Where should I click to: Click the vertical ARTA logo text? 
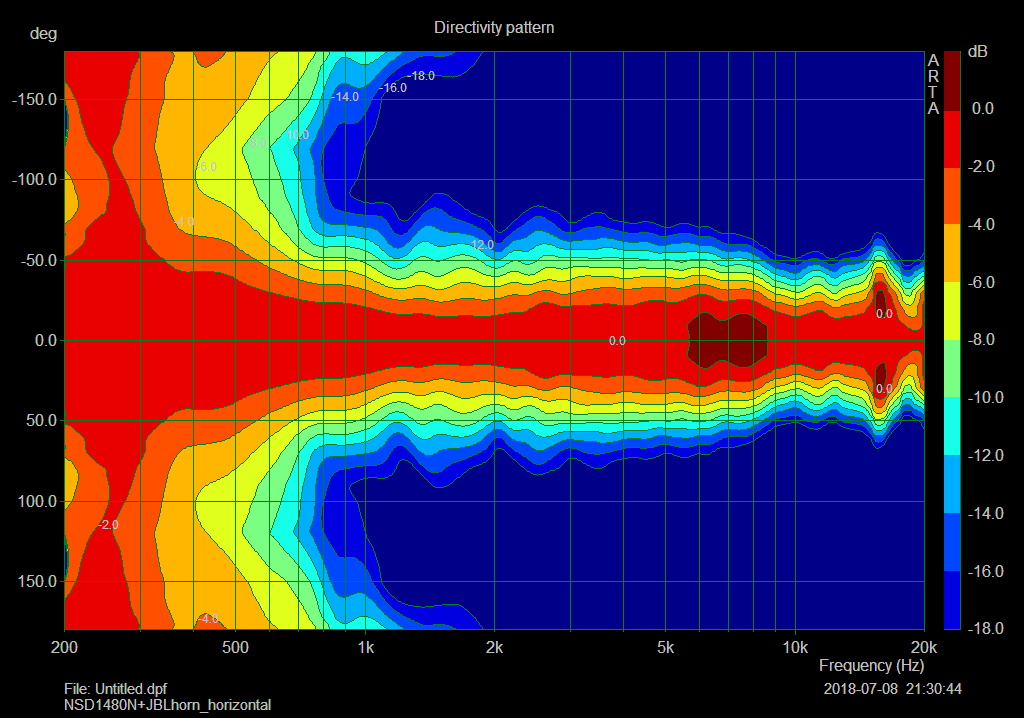pos(933,84)
